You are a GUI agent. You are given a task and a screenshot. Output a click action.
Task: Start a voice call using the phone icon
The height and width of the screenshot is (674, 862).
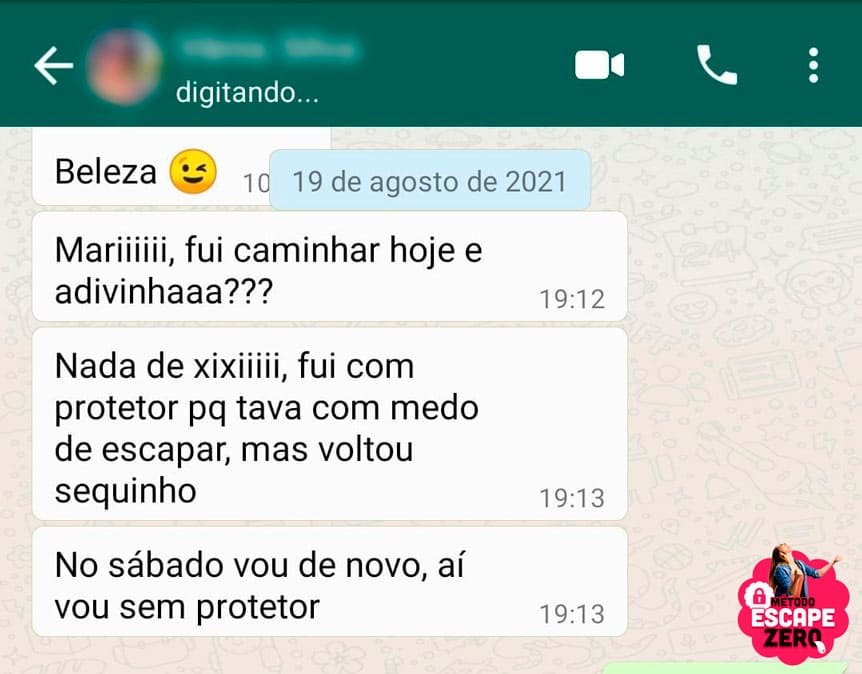tap(717, 65)
